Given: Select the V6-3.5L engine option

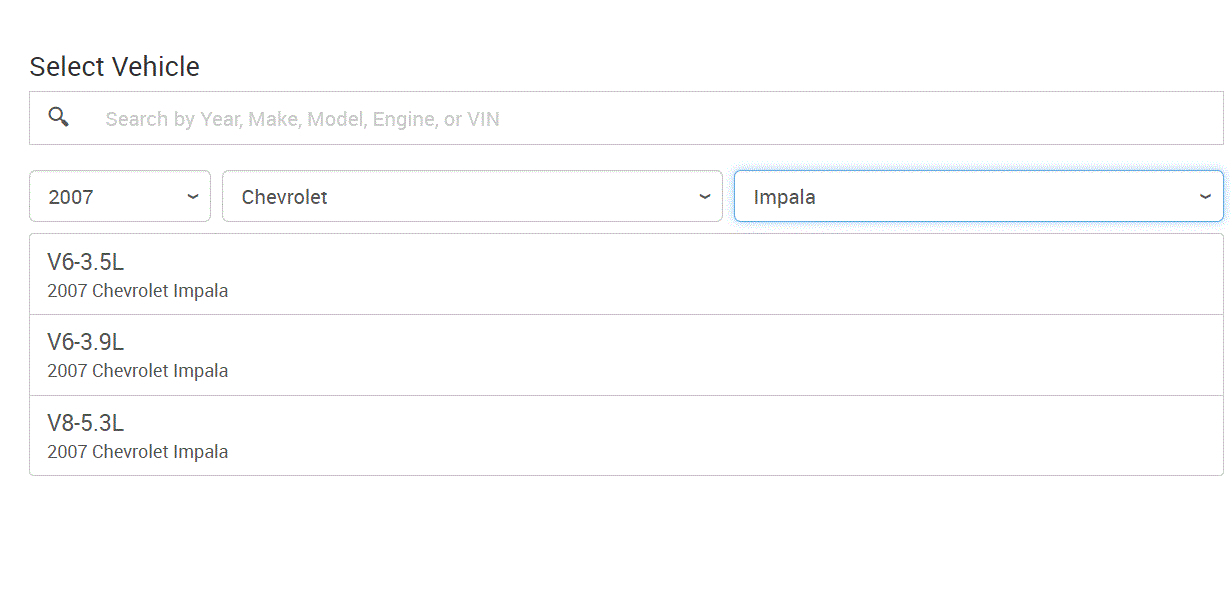Looking at the screenshot, I should pos(626,274).
